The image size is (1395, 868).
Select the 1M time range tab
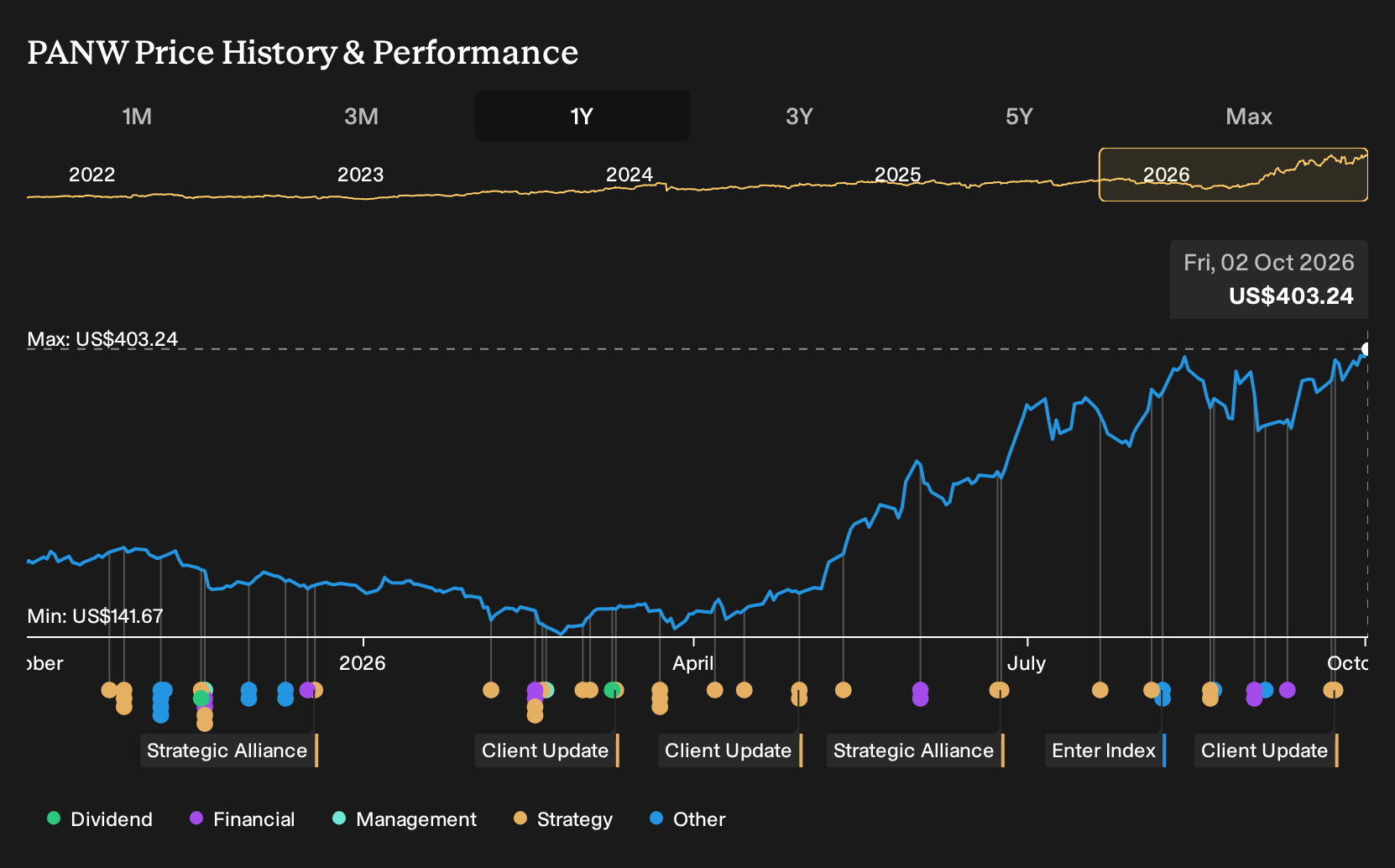(x=137, y=116)
